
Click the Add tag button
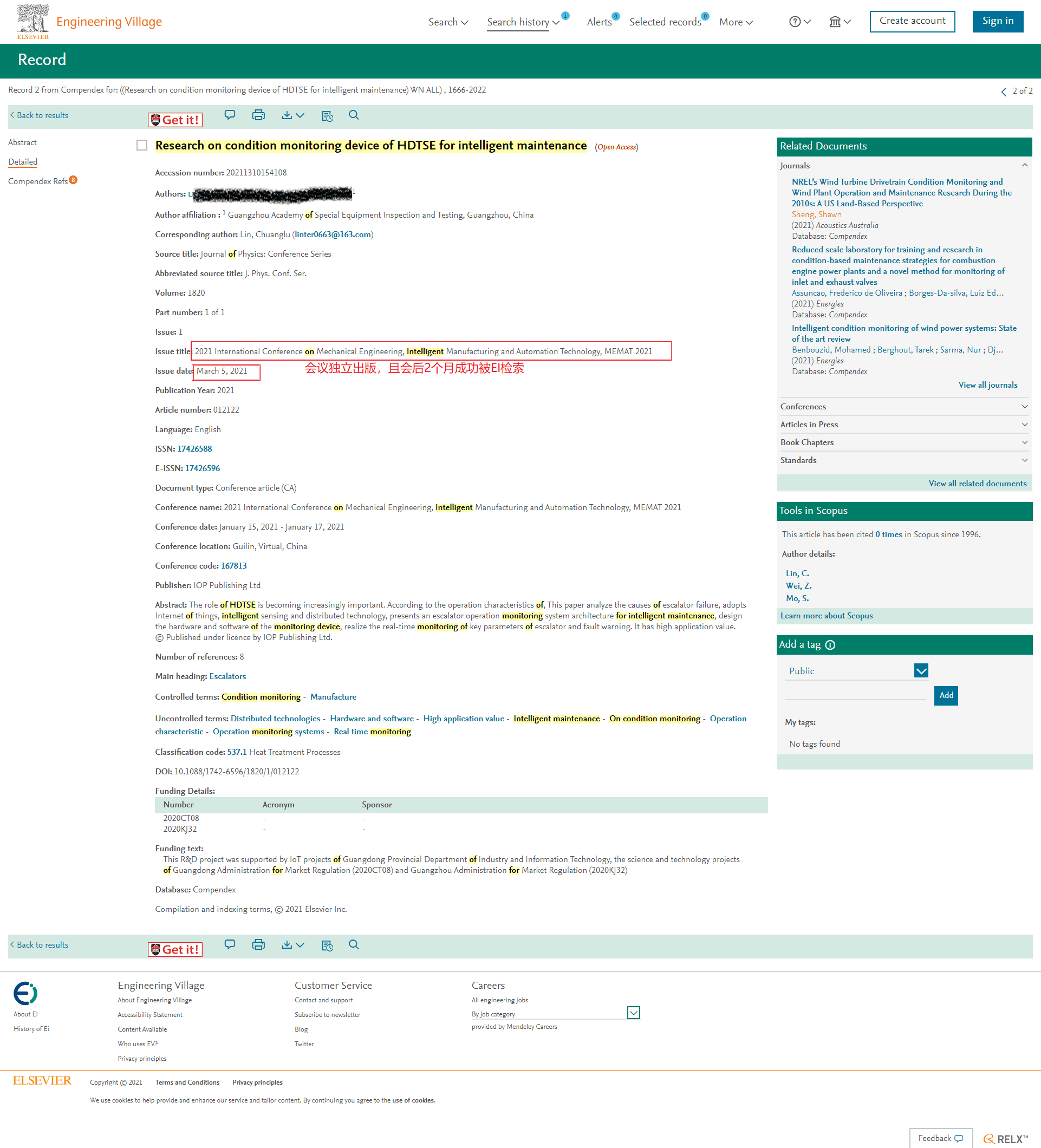click(946, 695)
